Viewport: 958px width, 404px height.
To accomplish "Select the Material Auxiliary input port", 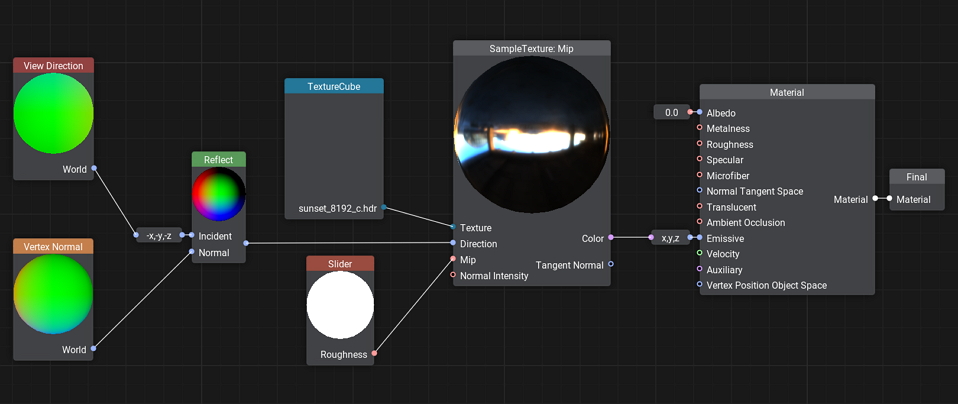I will 700,269.
